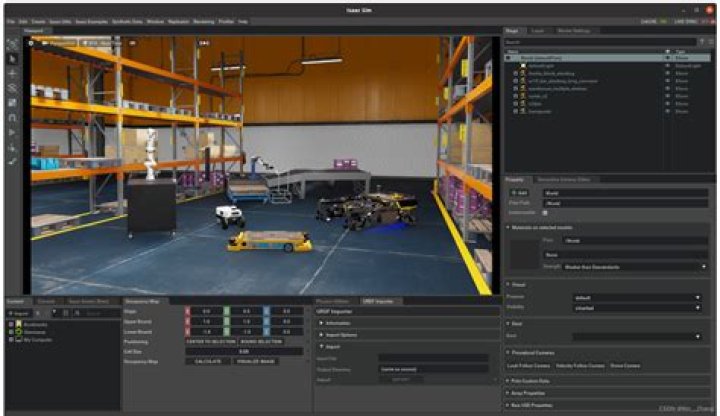
Task: Collapse the World prim in Stage tree
Action: (x=508, y=58)
